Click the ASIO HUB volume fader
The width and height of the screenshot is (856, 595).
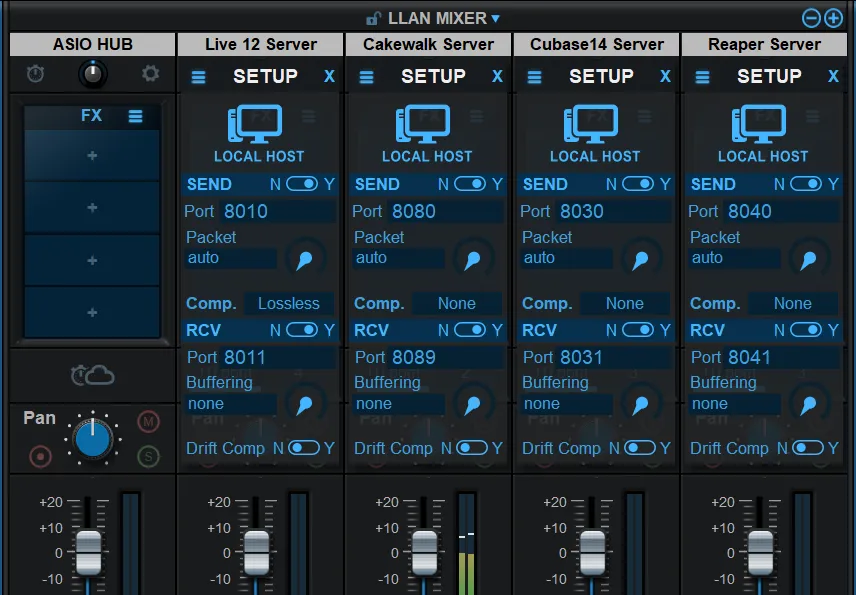click(88, 552)
